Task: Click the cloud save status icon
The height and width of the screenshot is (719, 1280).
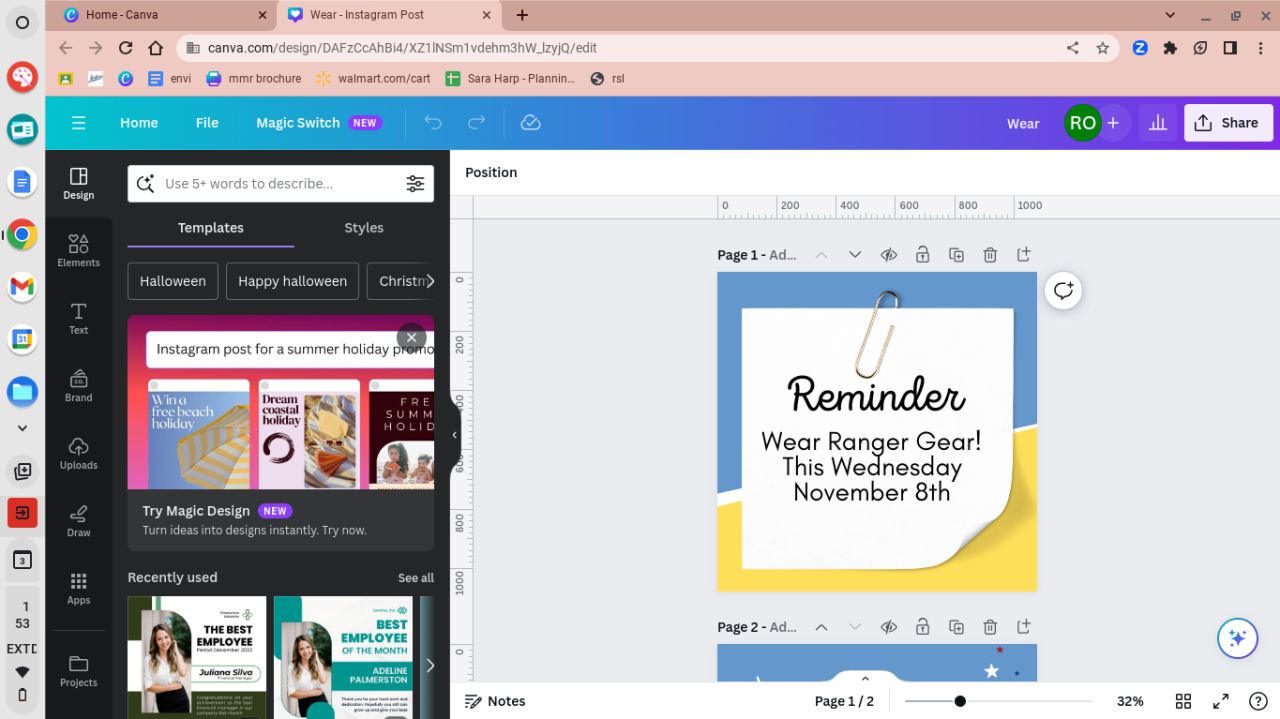Action: click(531, 123)
